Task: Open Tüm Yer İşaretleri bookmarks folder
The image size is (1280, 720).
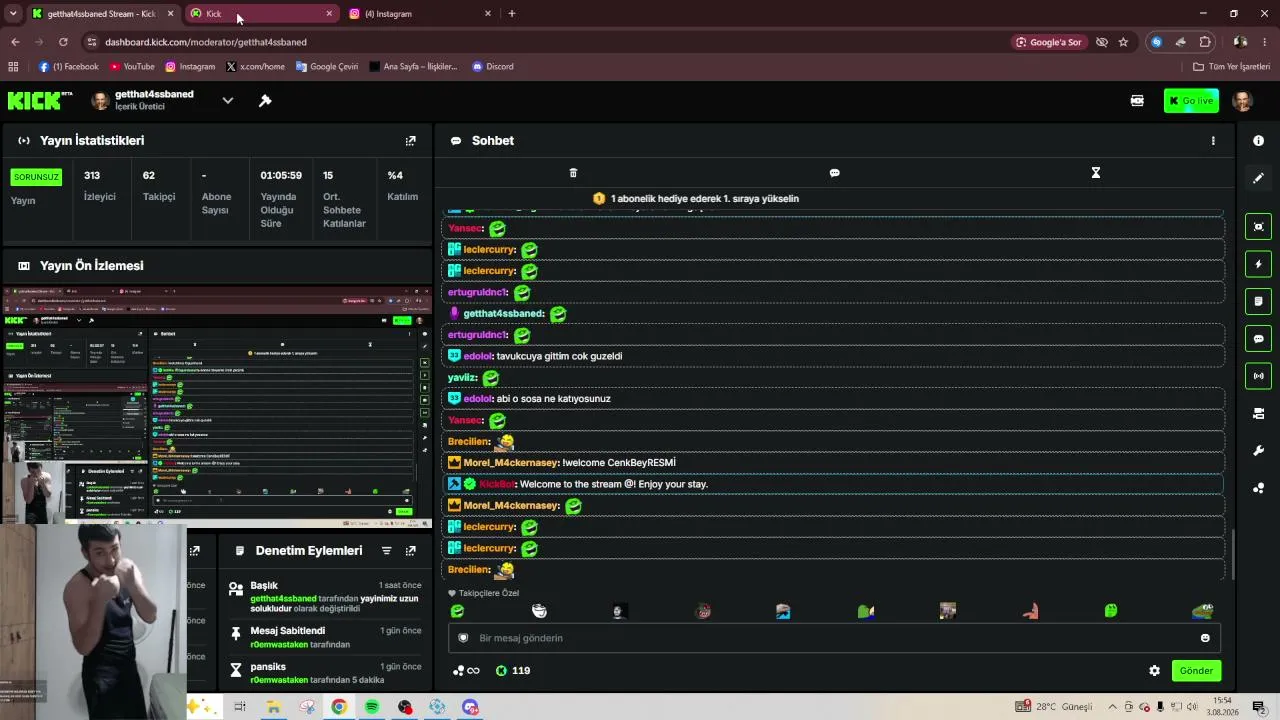Action: tap(1232, 67)
